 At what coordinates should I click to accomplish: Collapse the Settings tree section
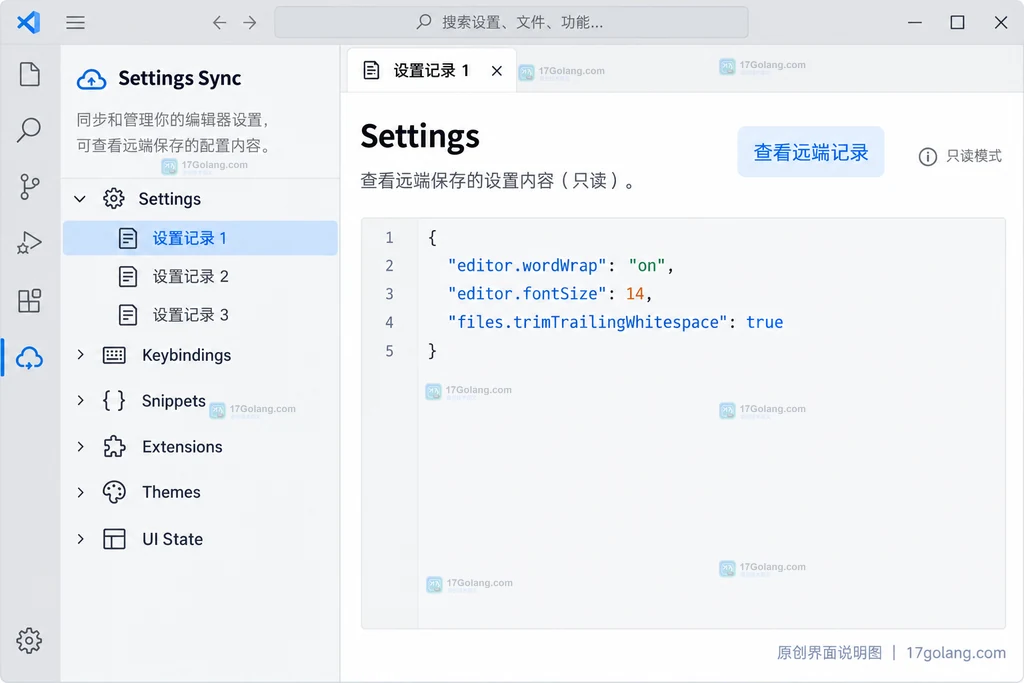[x=80, y=199]
